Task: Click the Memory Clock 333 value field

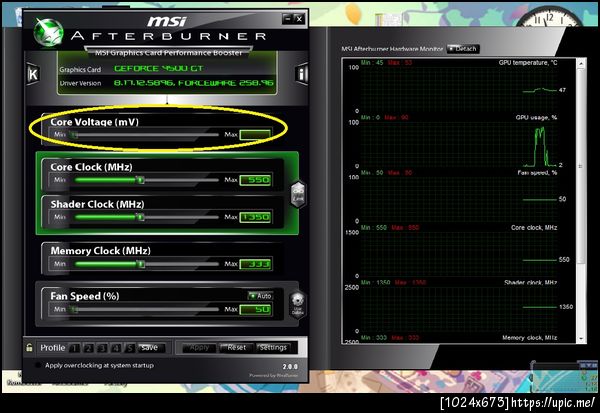Action: pos(255,264)
